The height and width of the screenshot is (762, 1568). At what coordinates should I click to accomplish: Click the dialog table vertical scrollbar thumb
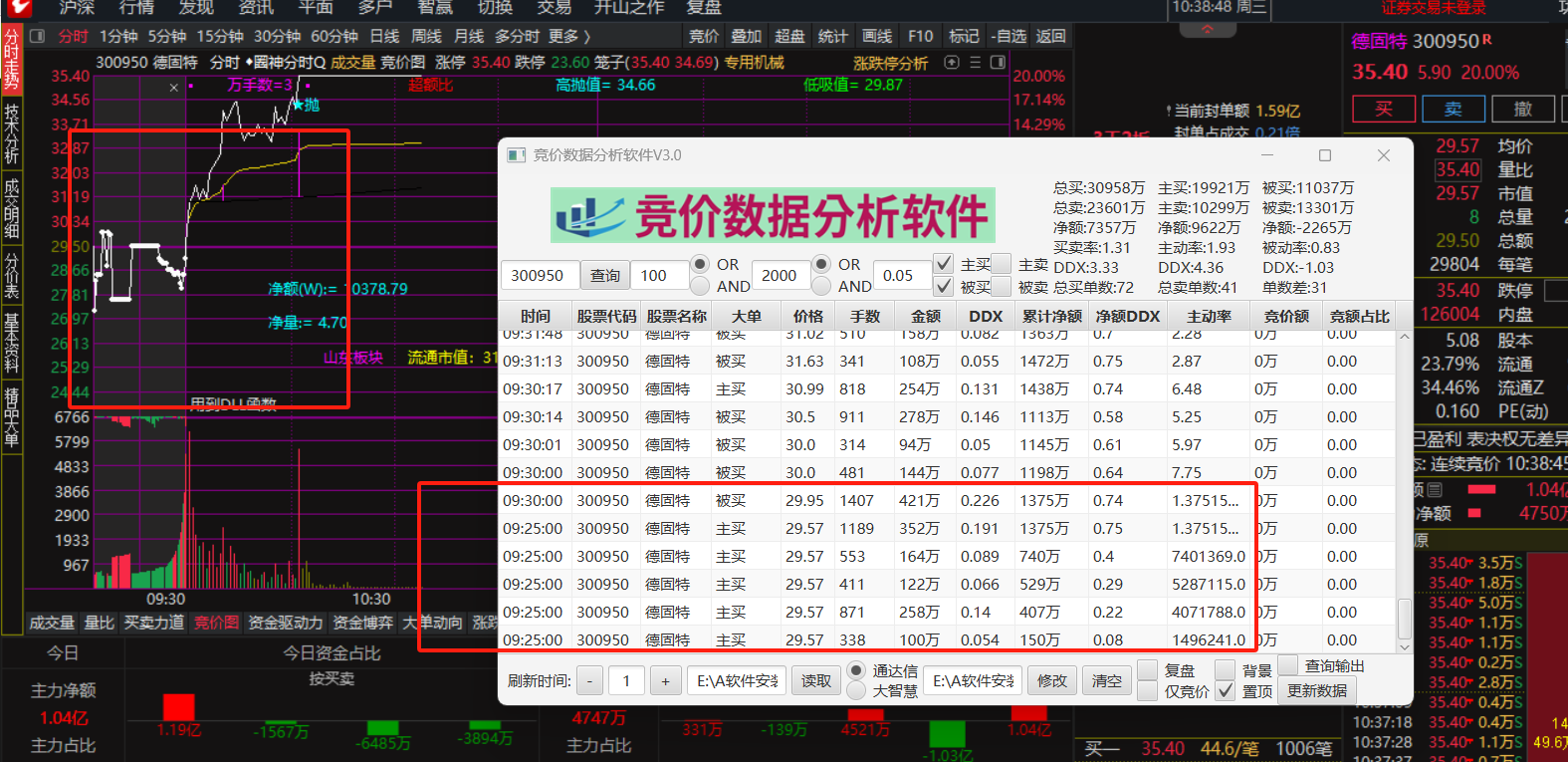click(x=1405, y=618)
